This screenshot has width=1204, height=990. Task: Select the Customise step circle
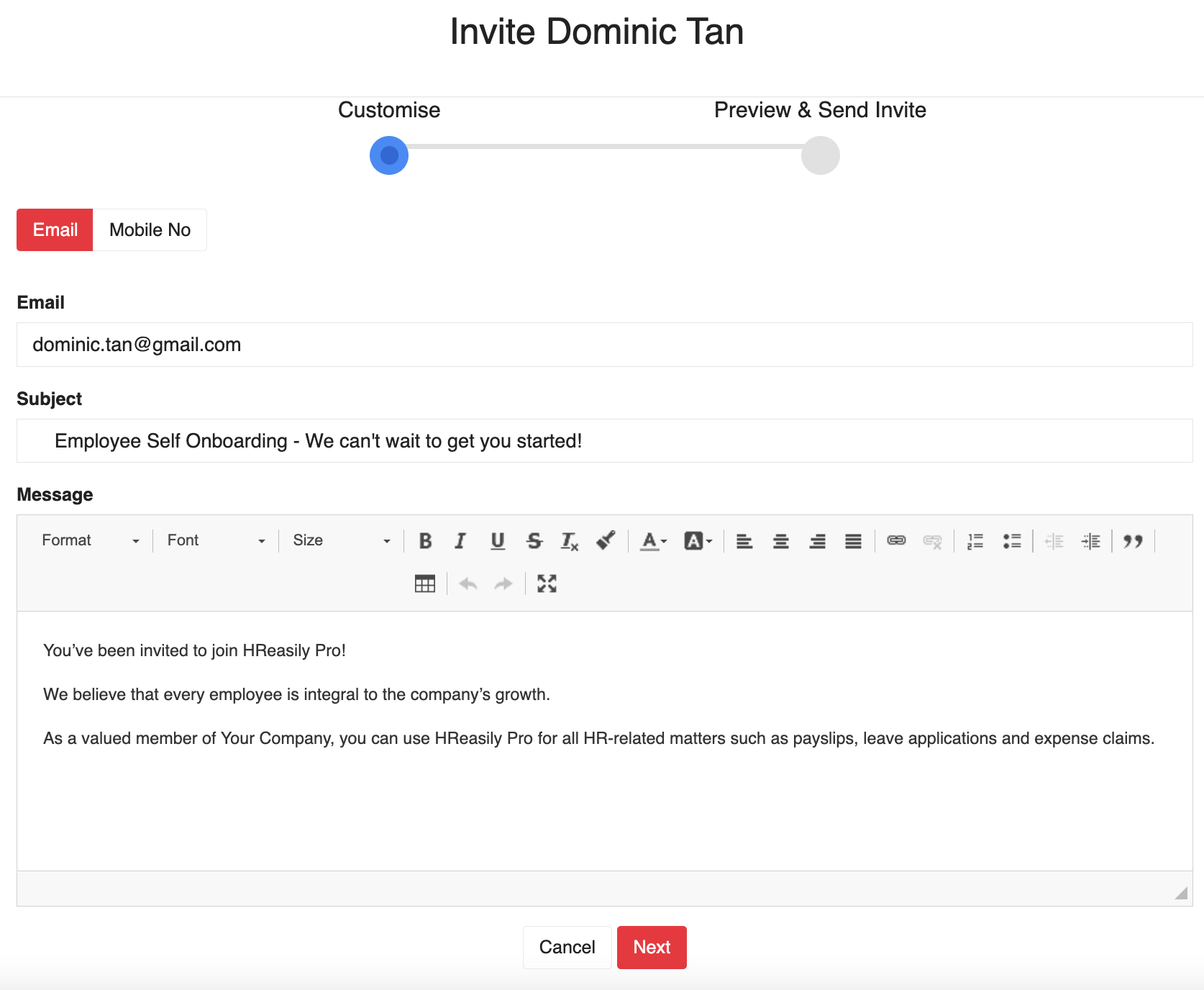point(389,155)
